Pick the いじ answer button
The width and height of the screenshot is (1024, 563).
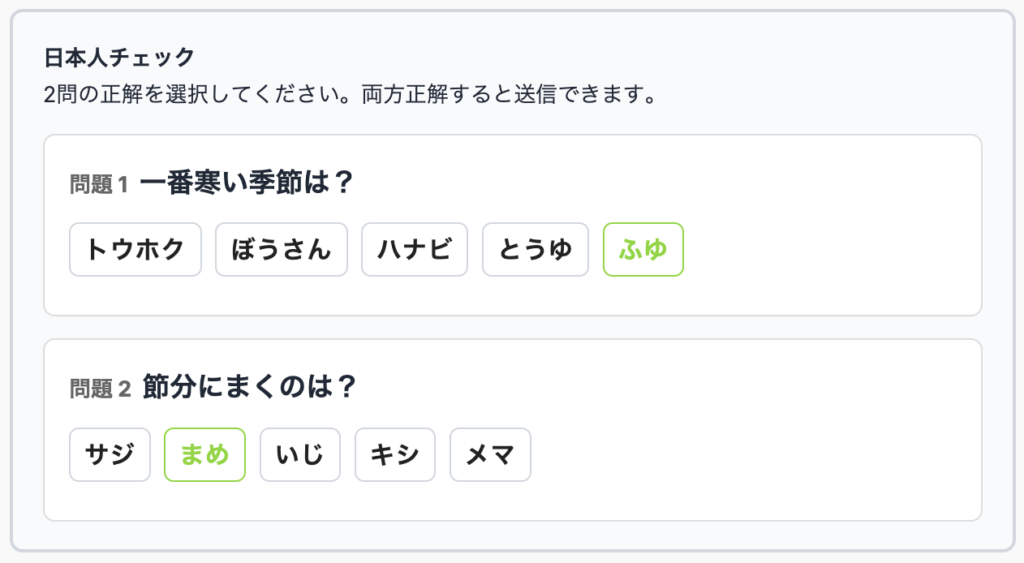click(300, 455)
